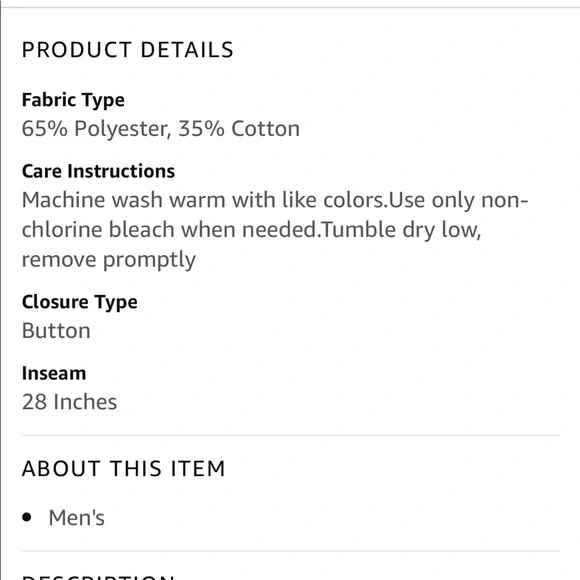
Task: Select the Inseam label
Action: coord(54,373)
